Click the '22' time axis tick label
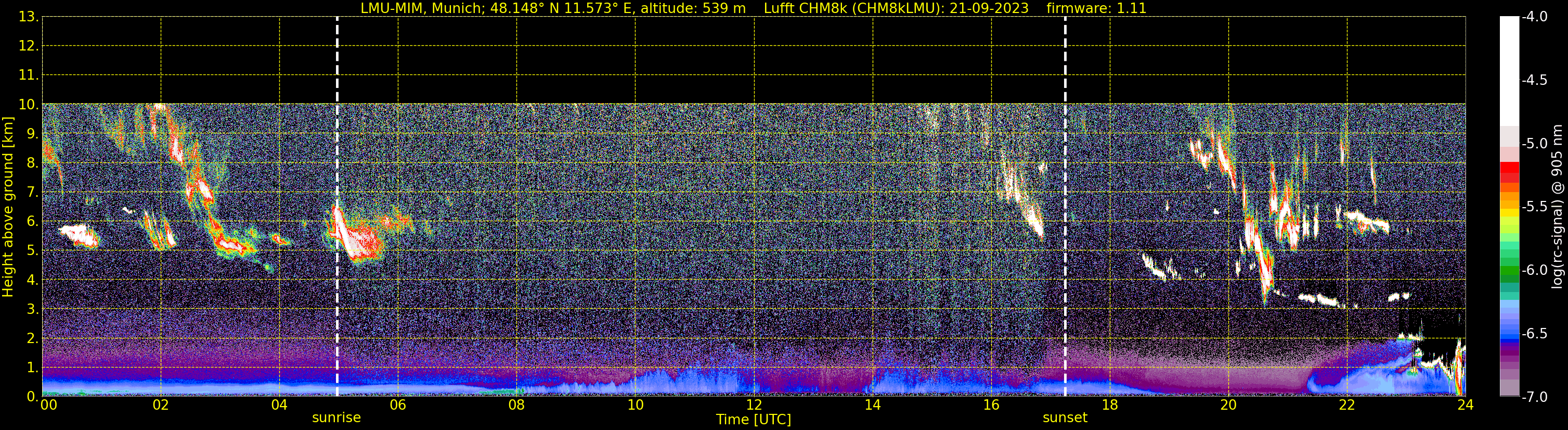 1347,406
